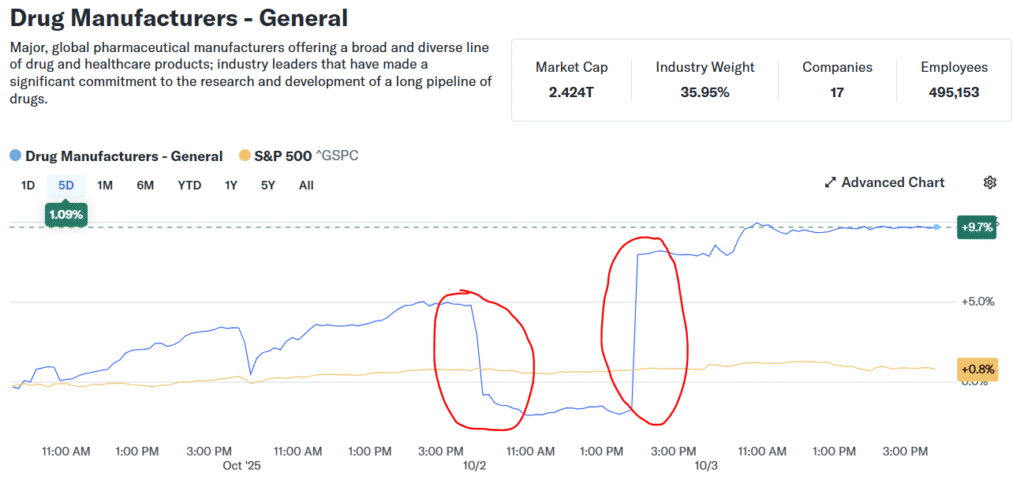Select the 1D time range
This screenshot has width=1024, height=495.
coord(28,185)
